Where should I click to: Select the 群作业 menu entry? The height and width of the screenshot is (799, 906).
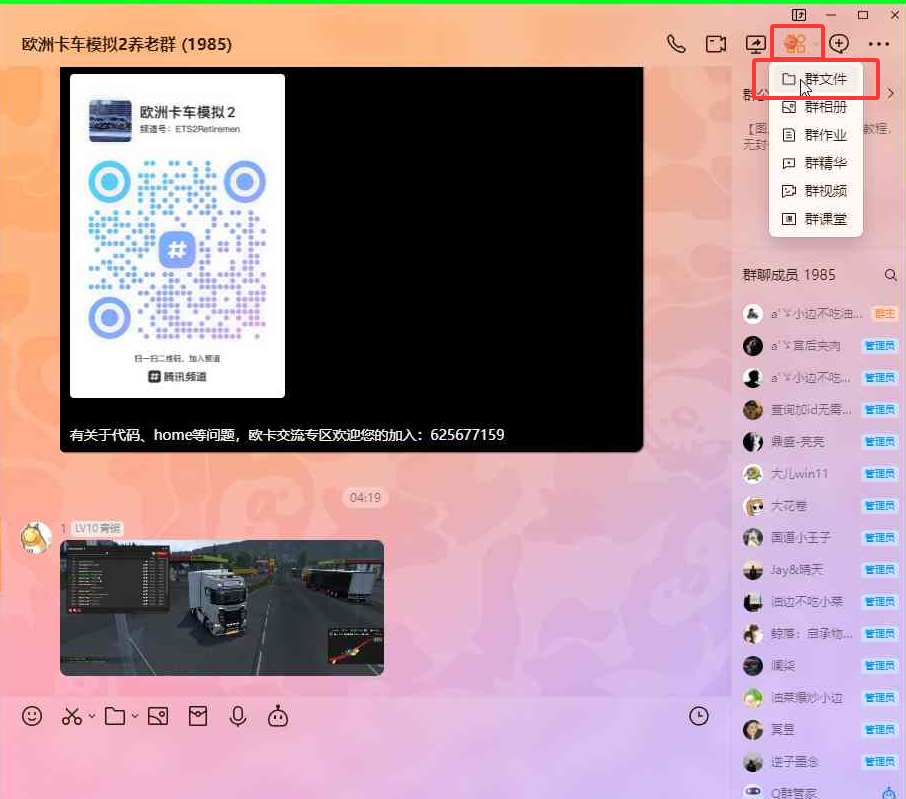(x=815, y=135)
